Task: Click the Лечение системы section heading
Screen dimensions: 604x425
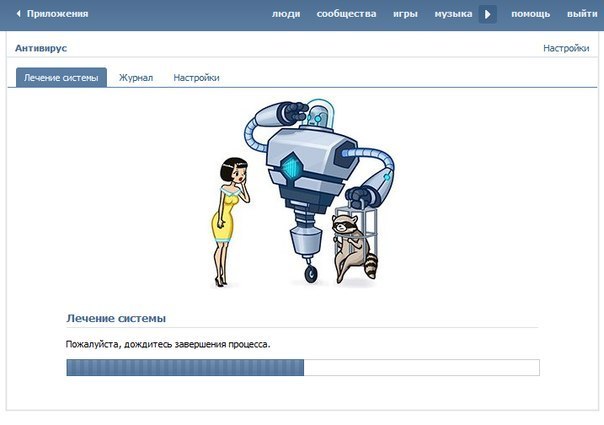Action: point(116,318)
